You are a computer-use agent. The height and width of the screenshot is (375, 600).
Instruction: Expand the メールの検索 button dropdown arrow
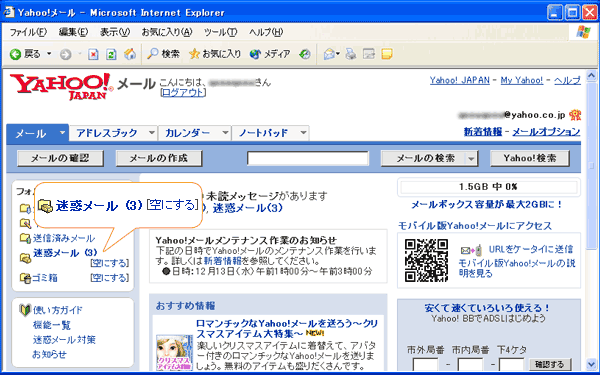(x=471, y=158)
